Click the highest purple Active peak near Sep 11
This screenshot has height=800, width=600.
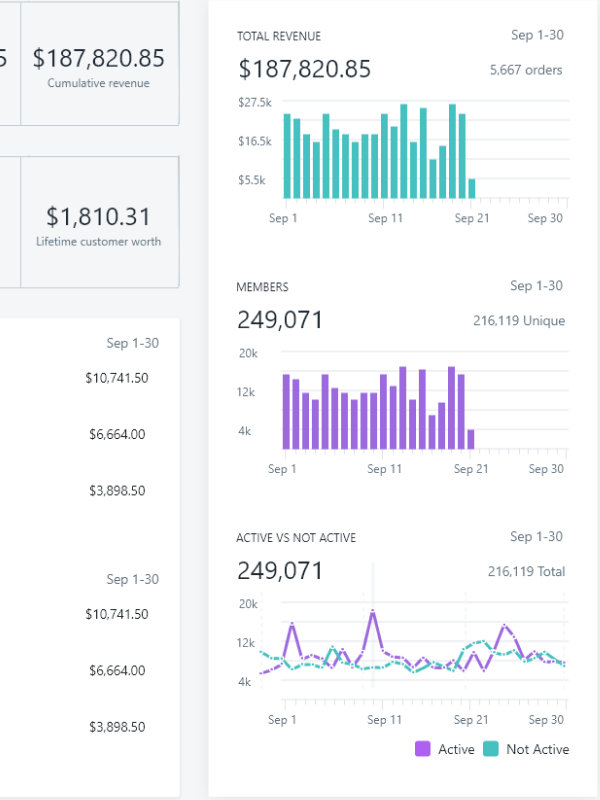point(373,610)
